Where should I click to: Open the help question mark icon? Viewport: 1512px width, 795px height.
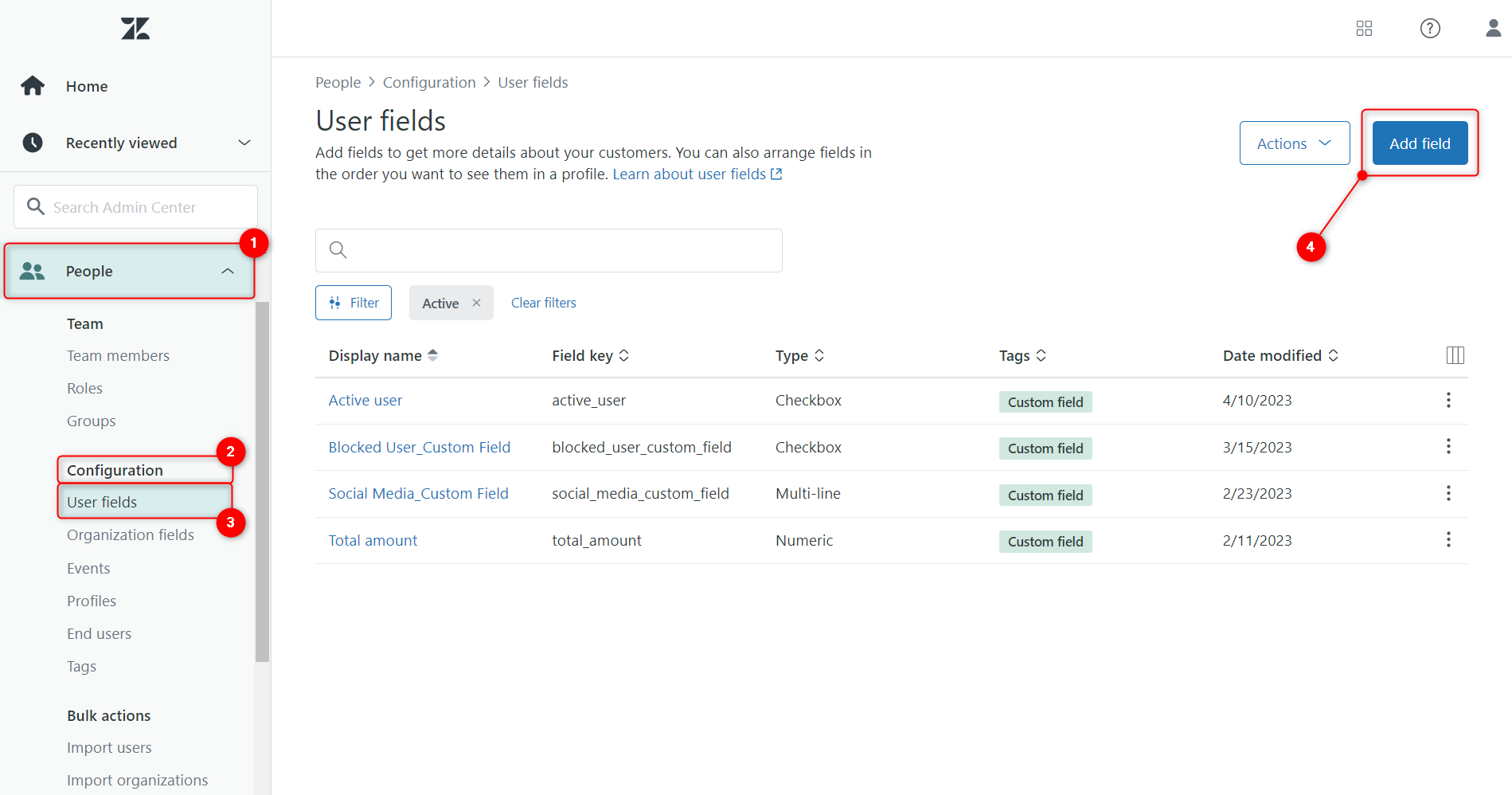pyautogui.click(x=1430, y=29)
